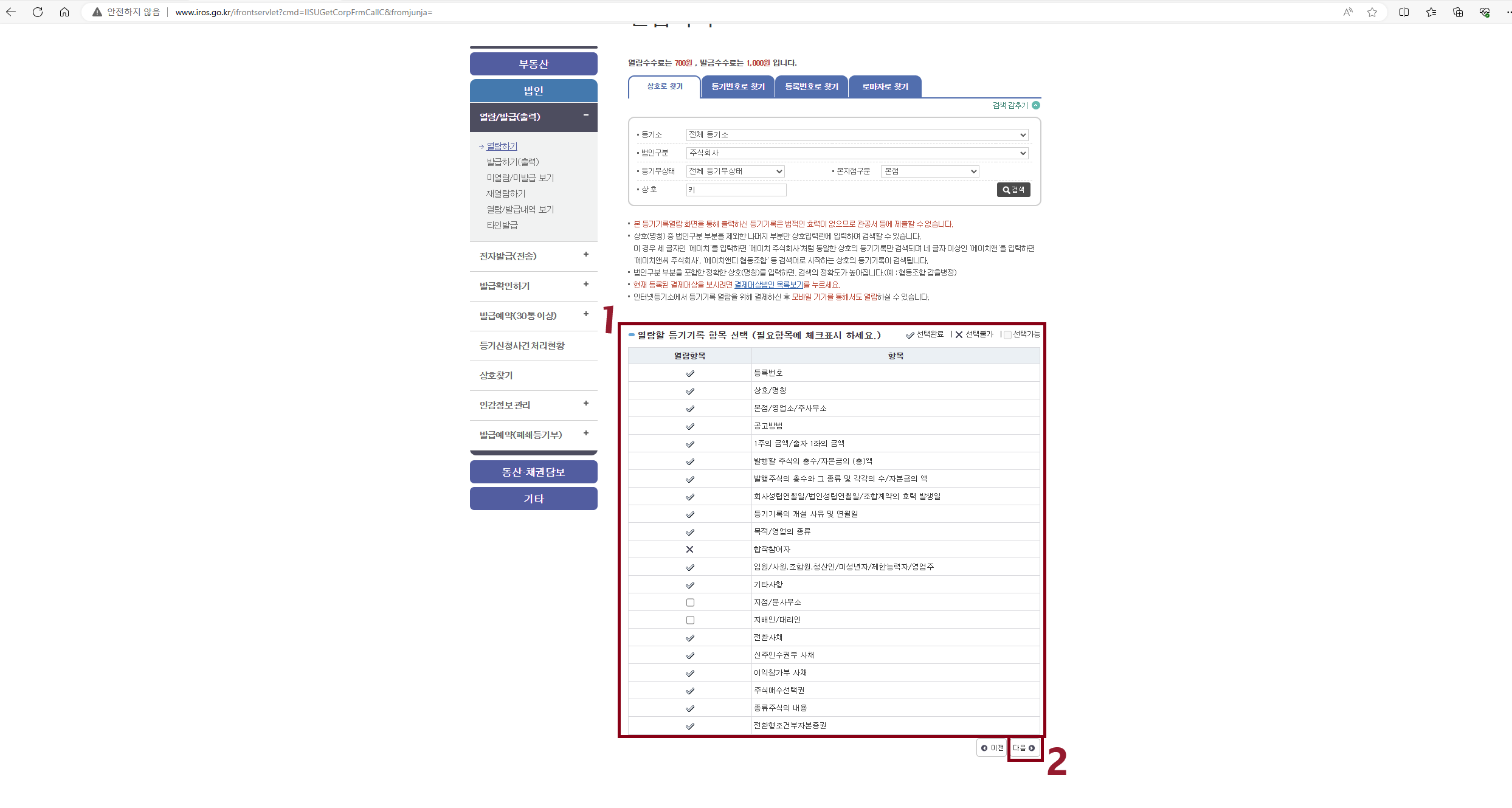The width and height of the screenshot is (1512, 808).
Task: Open the 등기소 dropdown
Action: coord(857,135)
